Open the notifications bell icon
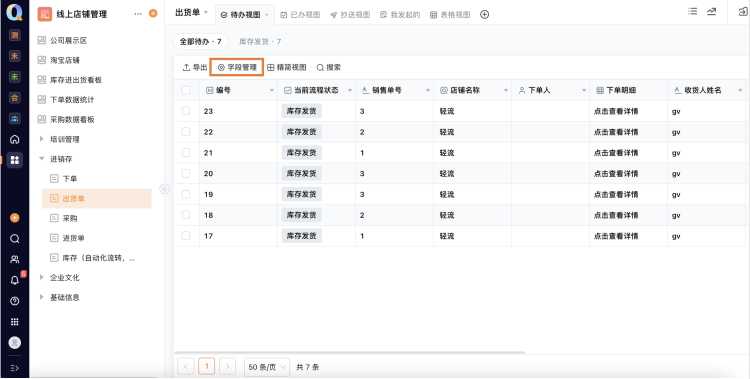Viewport: 750px width, 379px height. [x=15, y=280]
